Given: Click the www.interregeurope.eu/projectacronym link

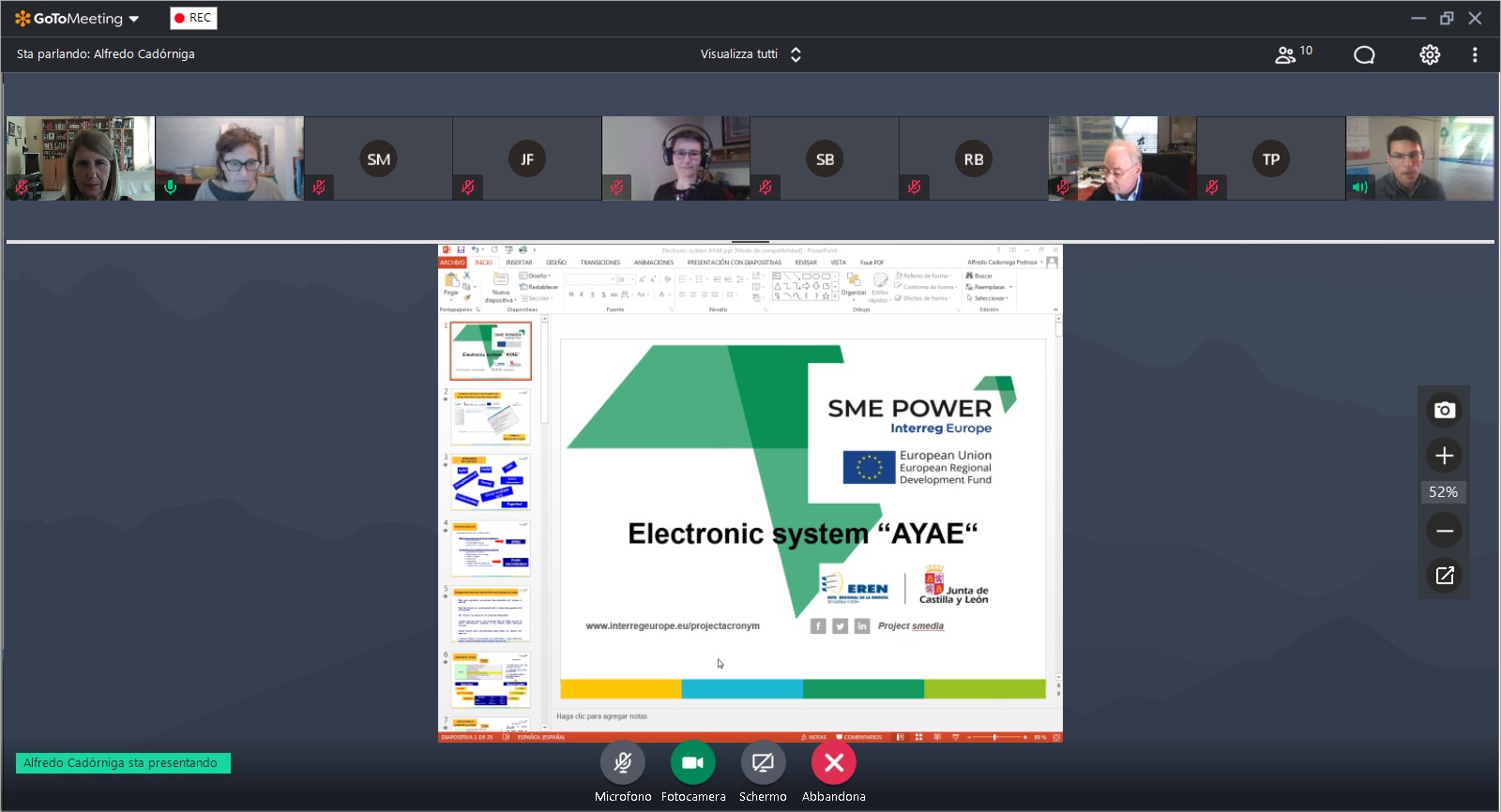Looking at the screenshot, I should pyautogui.click(x=673, y=626).
